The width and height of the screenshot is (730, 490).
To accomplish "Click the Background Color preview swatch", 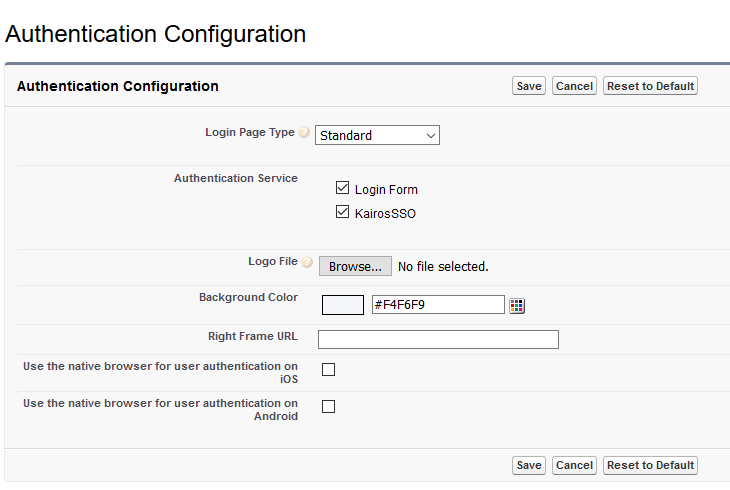I will coord(343,305).
